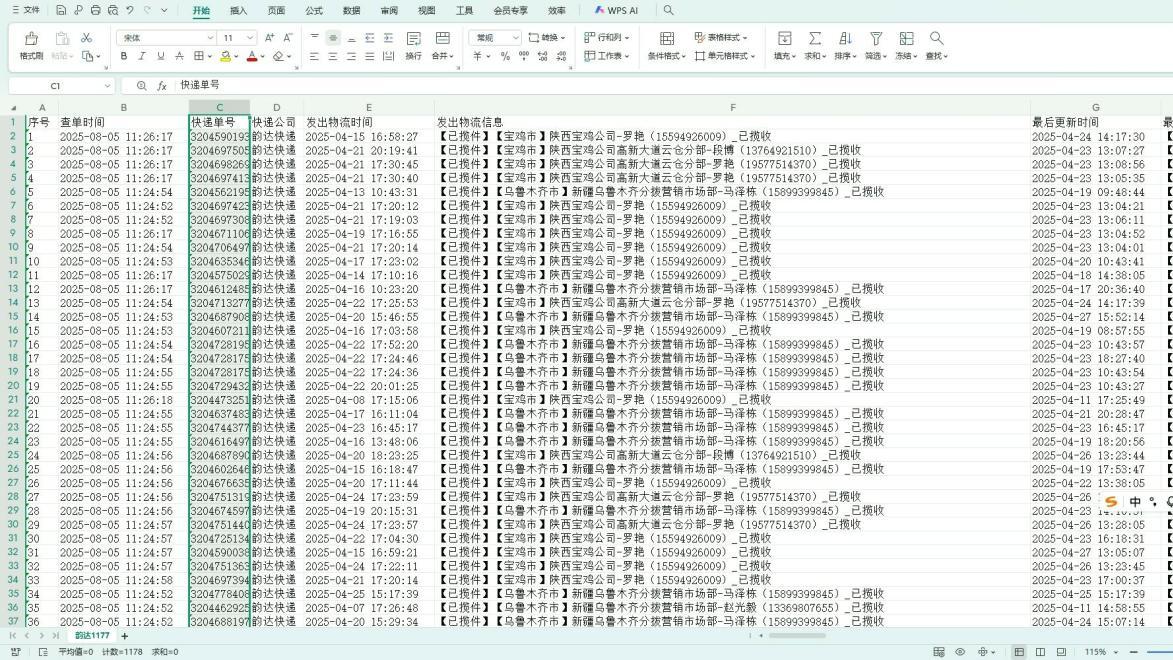Add a new sheet with the plus button
The height and width of the screenshot is (660, 1173).
124,635
